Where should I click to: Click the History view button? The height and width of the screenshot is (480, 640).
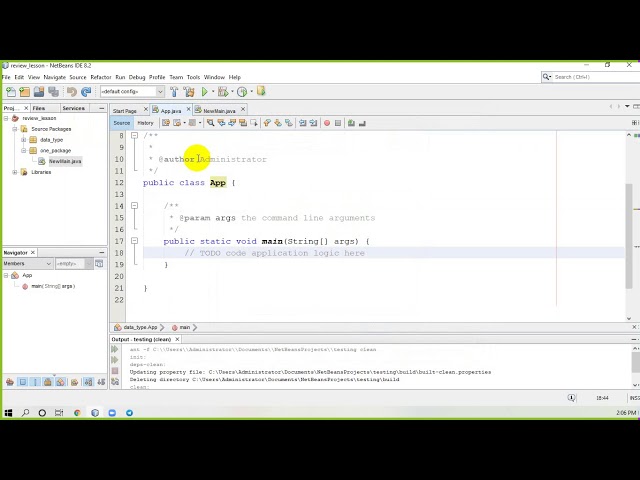pos(145,123)
